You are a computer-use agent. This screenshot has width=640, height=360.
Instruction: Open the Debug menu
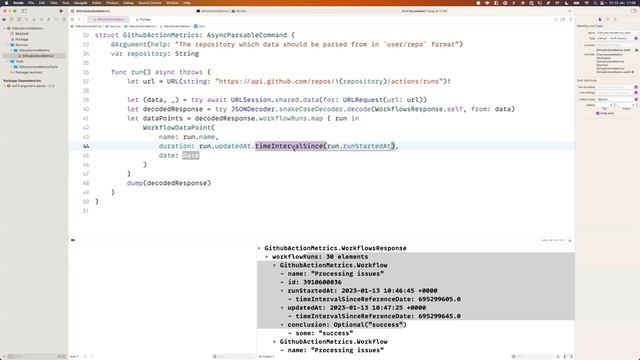pyautogui.click(x=128, y=2)
